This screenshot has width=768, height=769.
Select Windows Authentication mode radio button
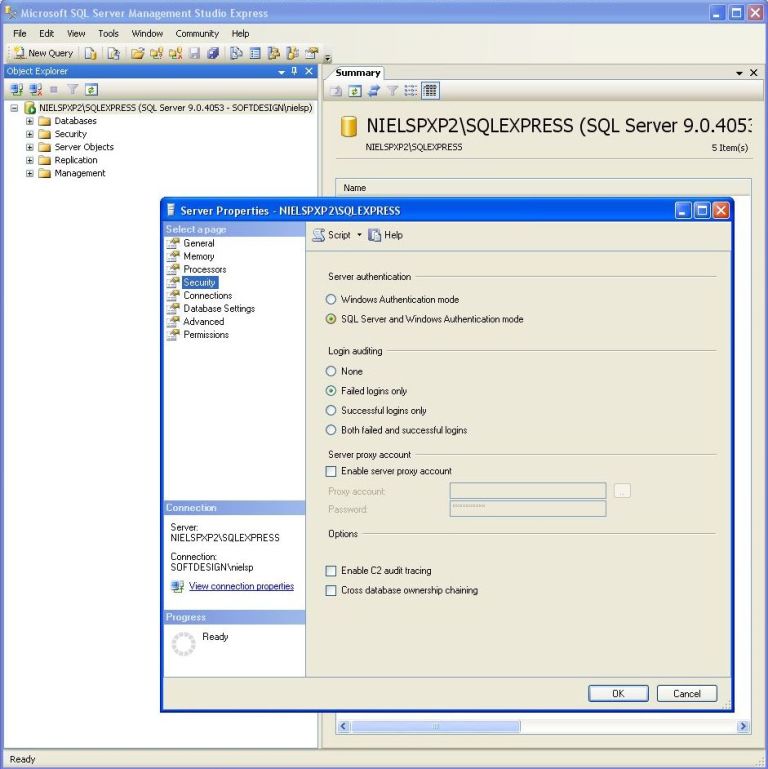pos(331,299)
